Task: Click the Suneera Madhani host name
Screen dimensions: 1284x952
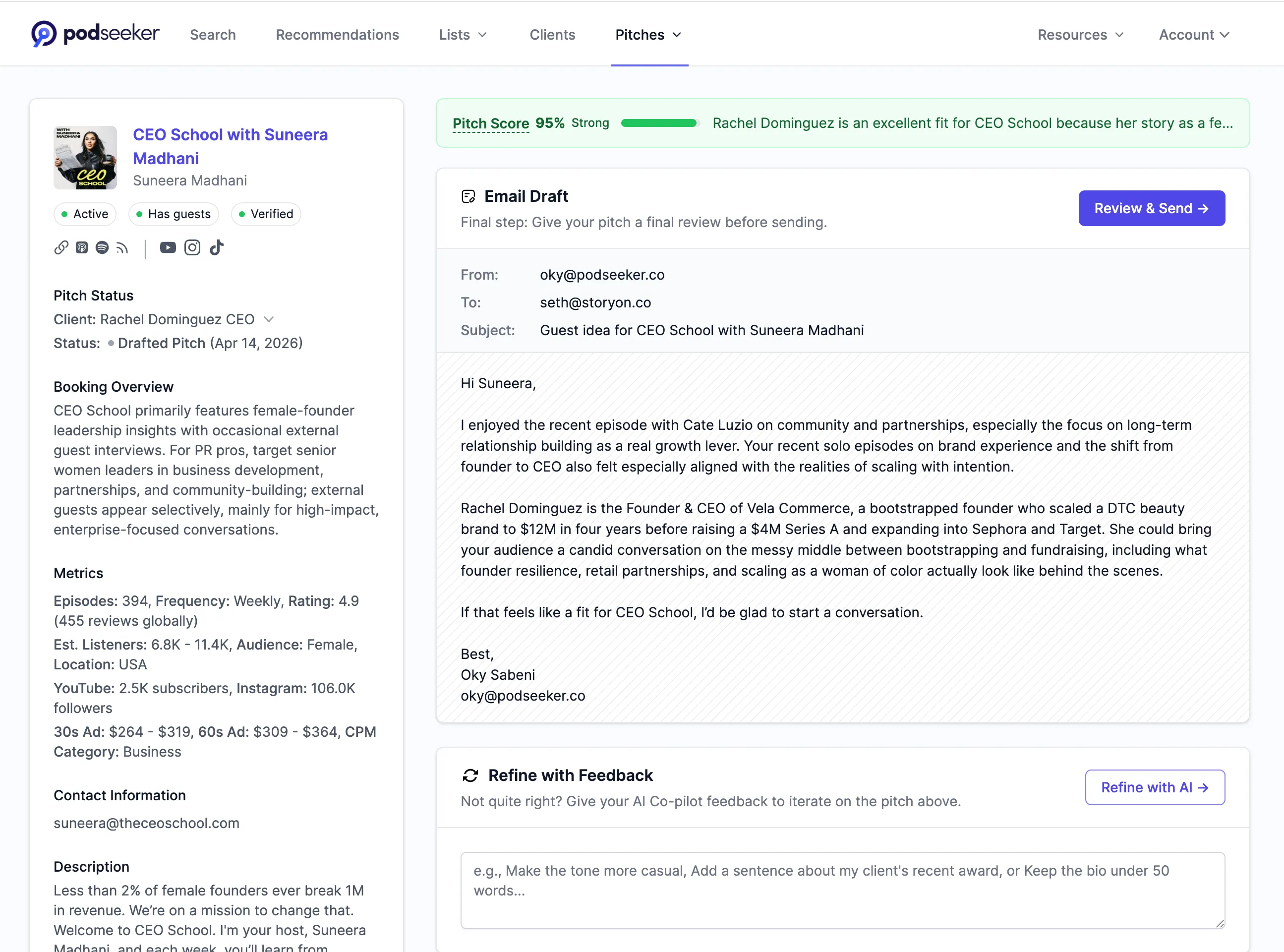Action: pyautogui.click(x=190, y=180)
